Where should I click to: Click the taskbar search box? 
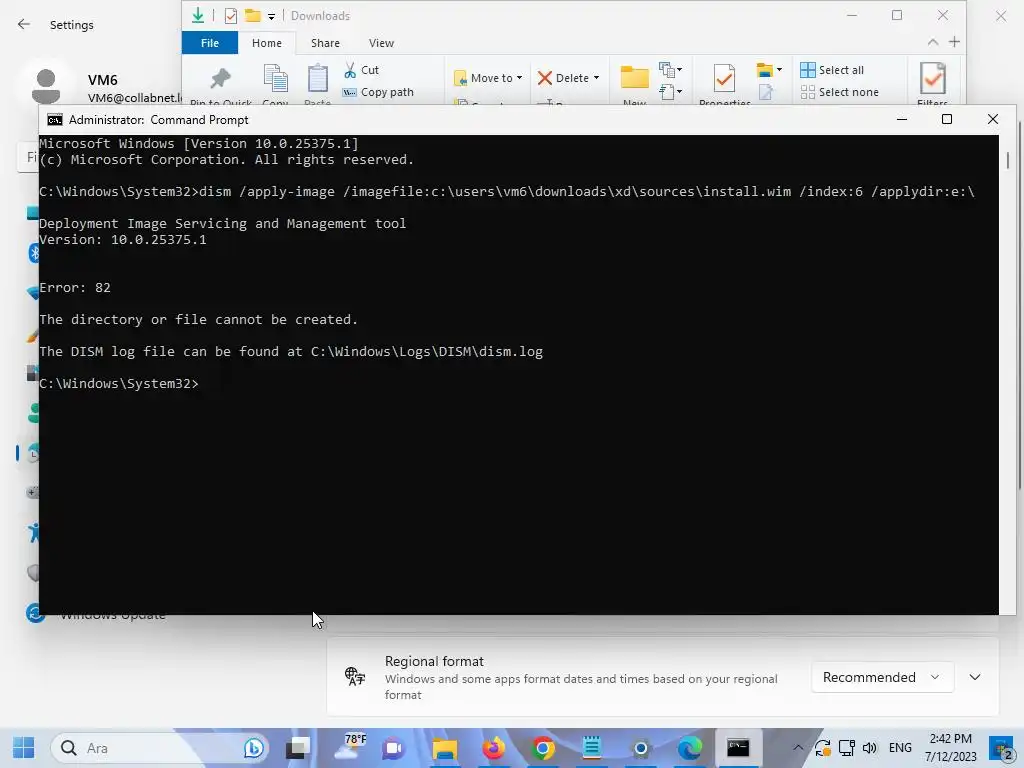(161, 748)
